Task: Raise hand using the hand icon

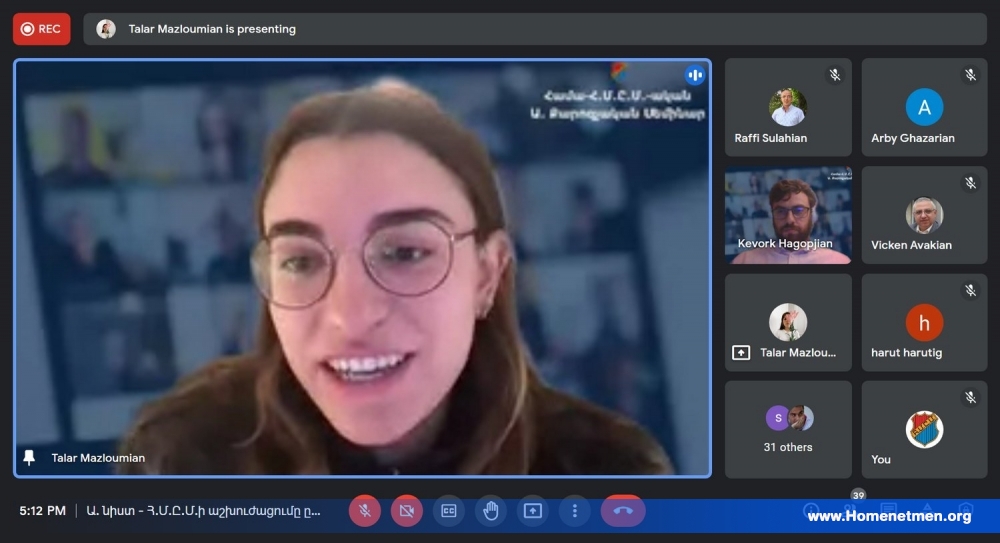Action: coord(491,510)
